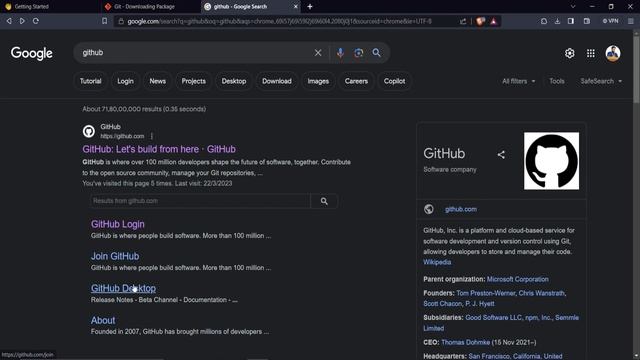This screenshot has height=360, width=640.
Task: Submit the search with the magnifier icon
Action: pos(376,53)
